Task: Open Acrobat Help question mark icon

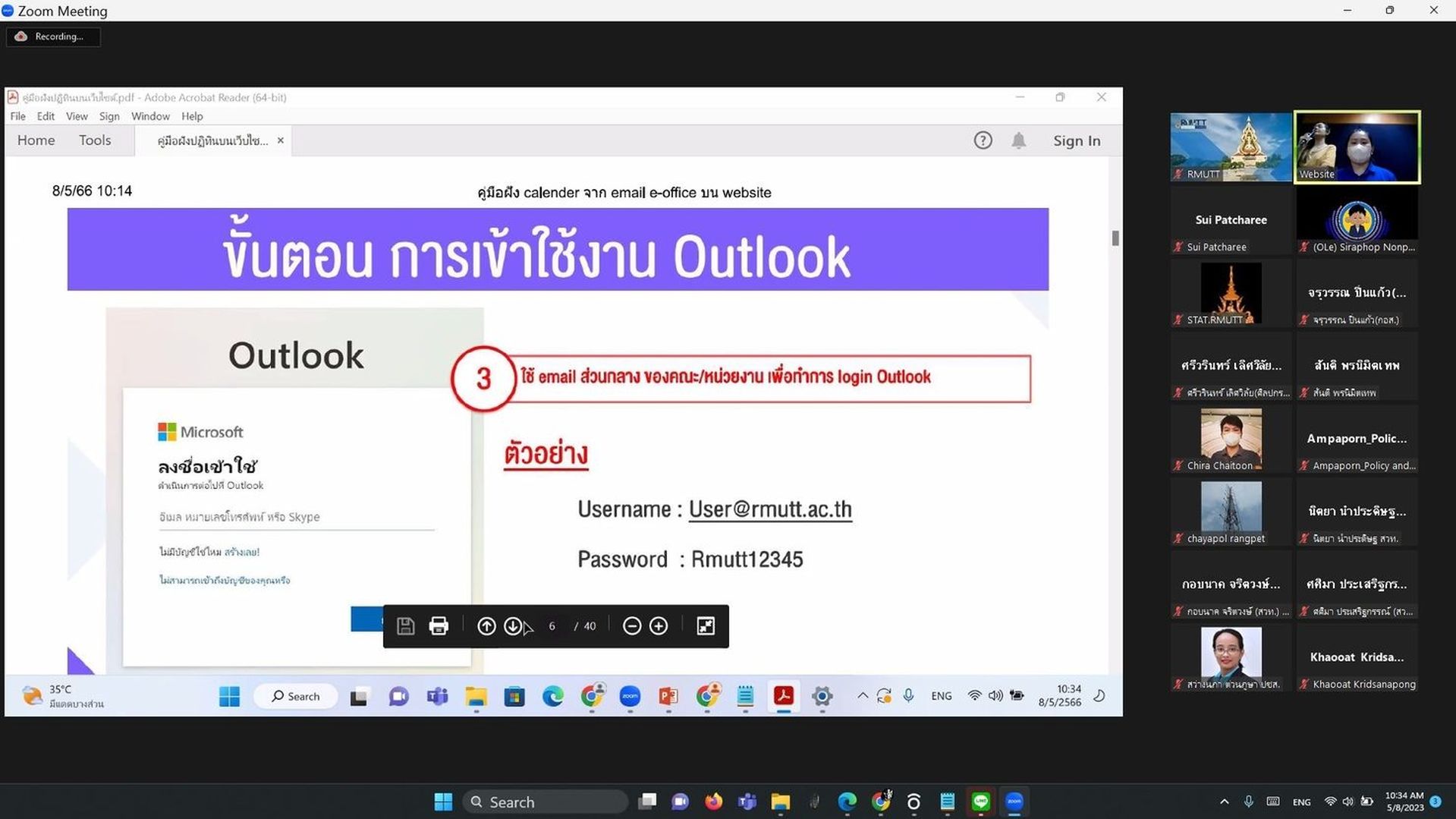Action: 983,140
